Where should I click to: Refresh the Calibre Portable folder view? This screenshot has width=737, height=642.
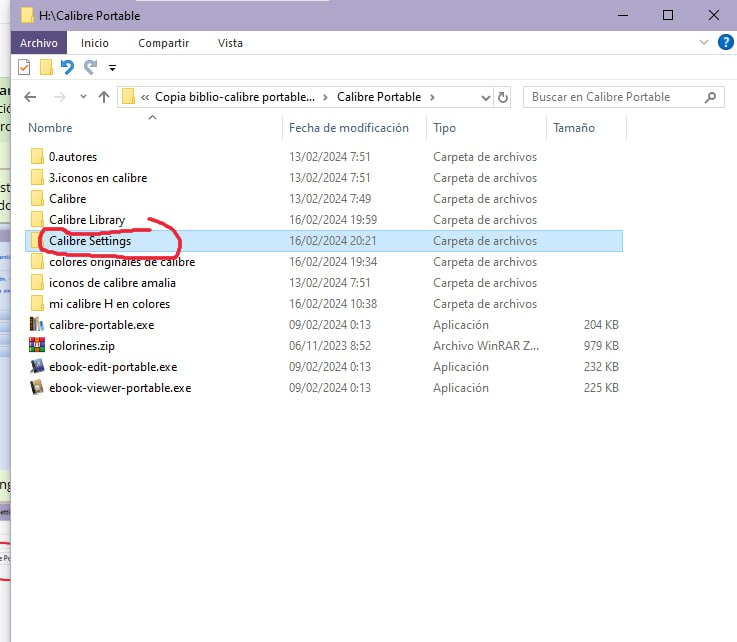point(502,98)
